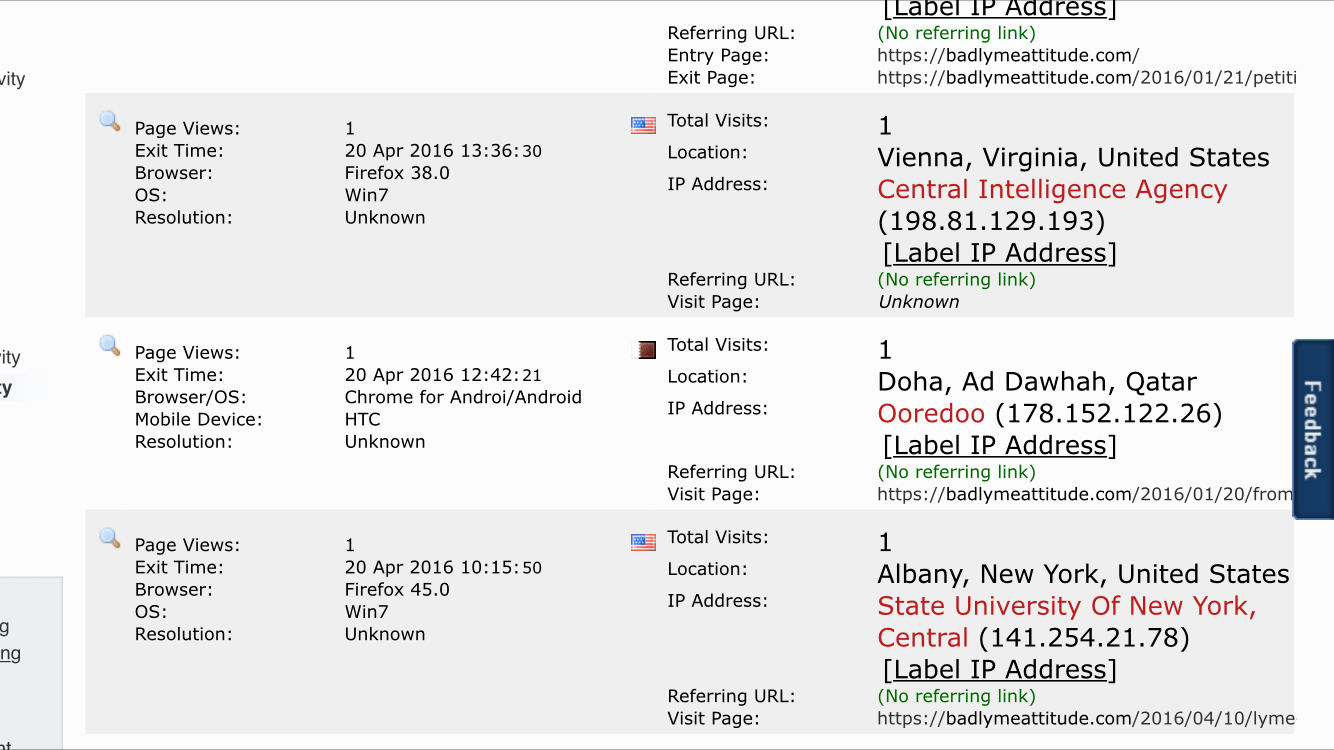
Task: Open magnifier icon for the Doha, Qatar visit
Action: (110, 345)
